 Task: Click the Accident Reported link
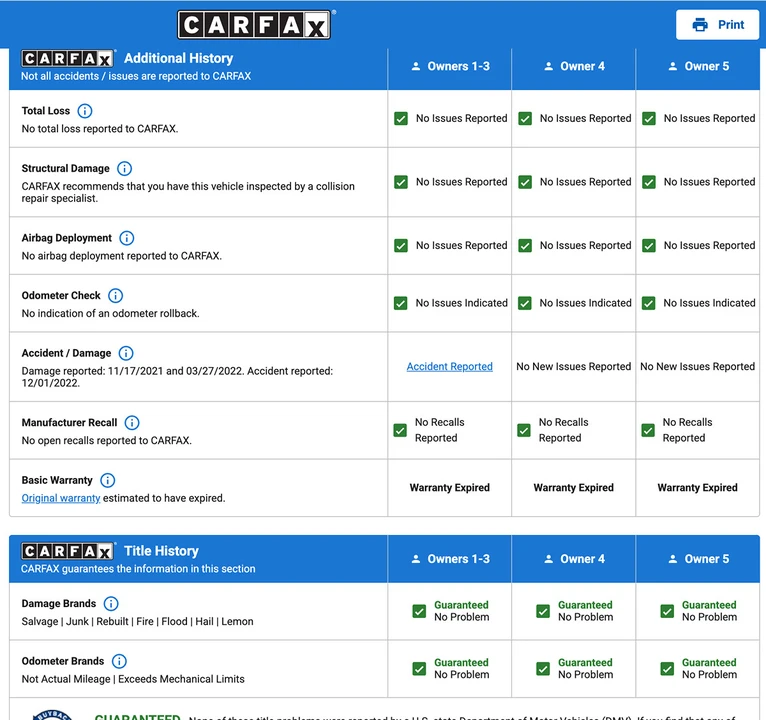point(449,366)
